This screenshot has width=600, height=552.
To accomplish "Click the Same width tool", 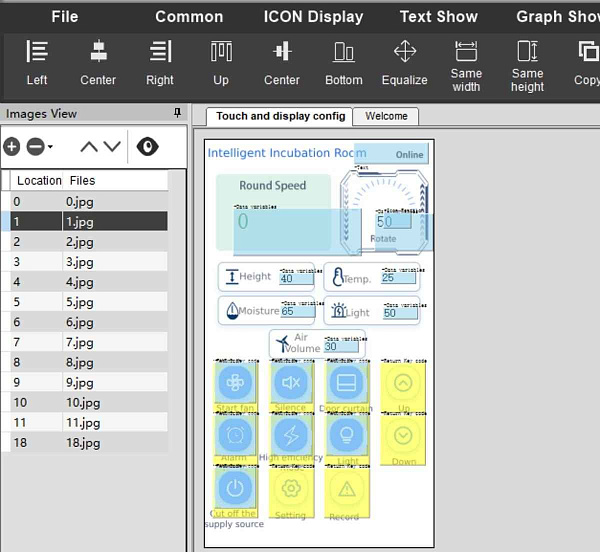I will pyautogui.click(x=466, y=62).
